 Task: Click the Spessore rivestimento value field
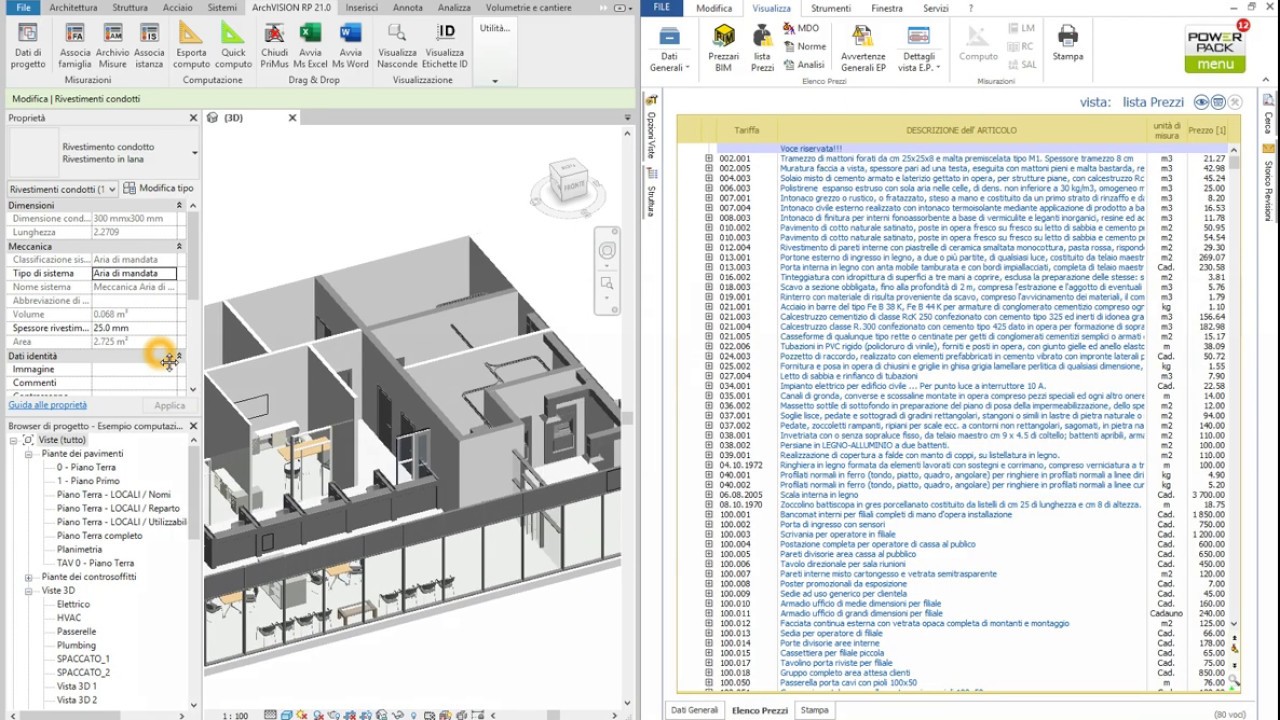click(x=134, y=328)
